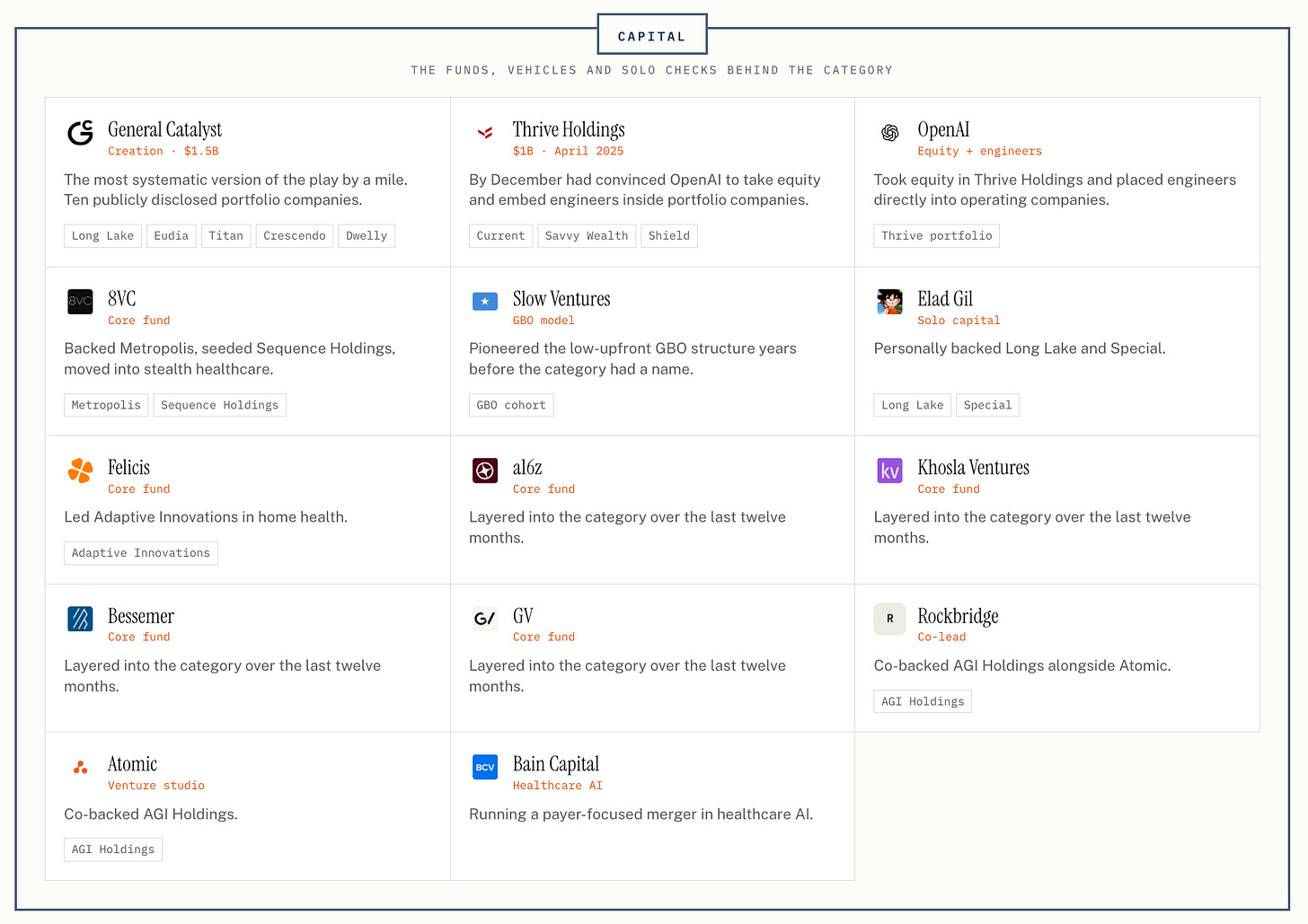Select the Metropolis tag
This screenshot has height=924, width=1308.
pos(106,405)
